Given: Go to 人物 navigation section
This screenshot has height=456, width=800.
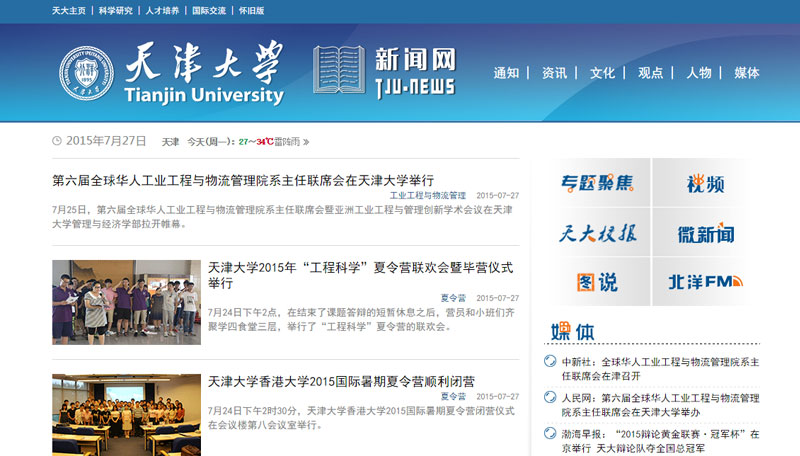Looking at the screenshot, I should 698,73.
